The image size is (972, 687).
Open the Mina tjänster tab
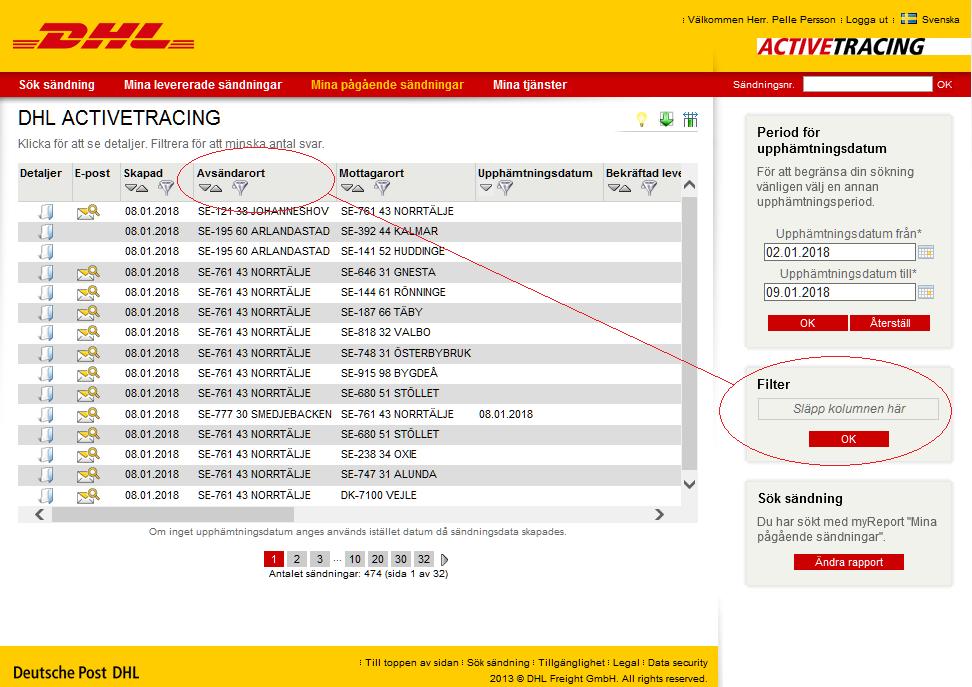pos(530,85)
